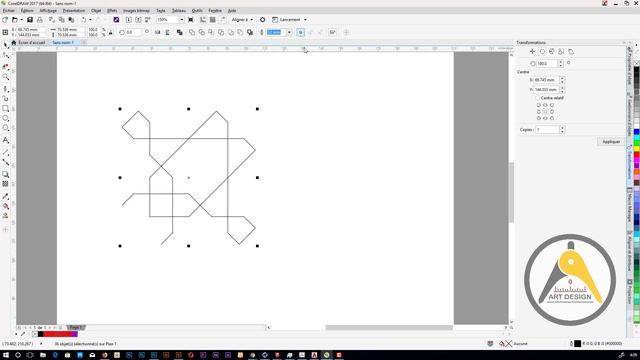Click the rotation angle input field
Viewport: 640px width, 360px height.
point(547,63)
